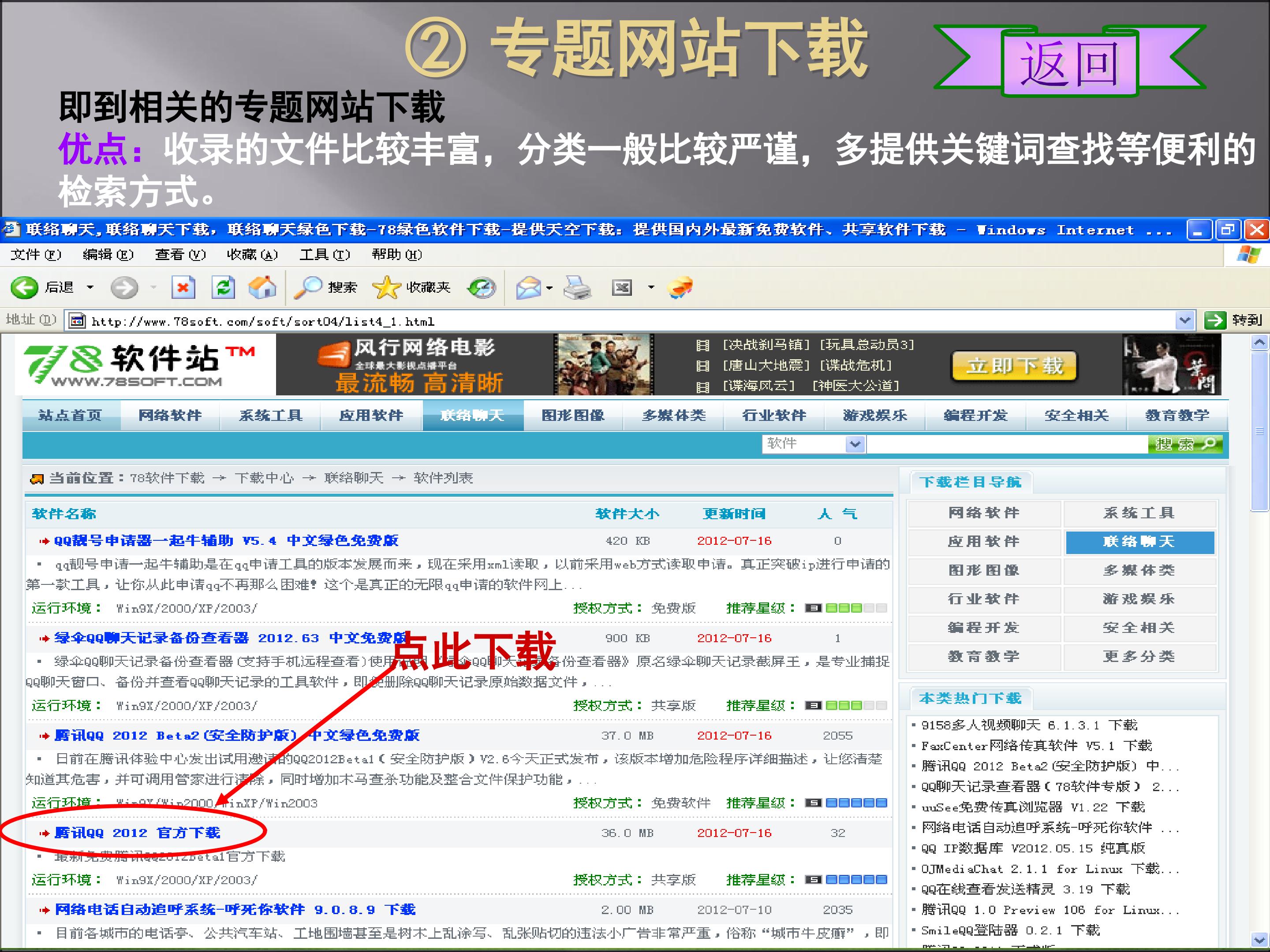This screenshot has width=1270, height=952.
Task: Switch to 系统工具 nav tab
Action: [x=271, y=415]
